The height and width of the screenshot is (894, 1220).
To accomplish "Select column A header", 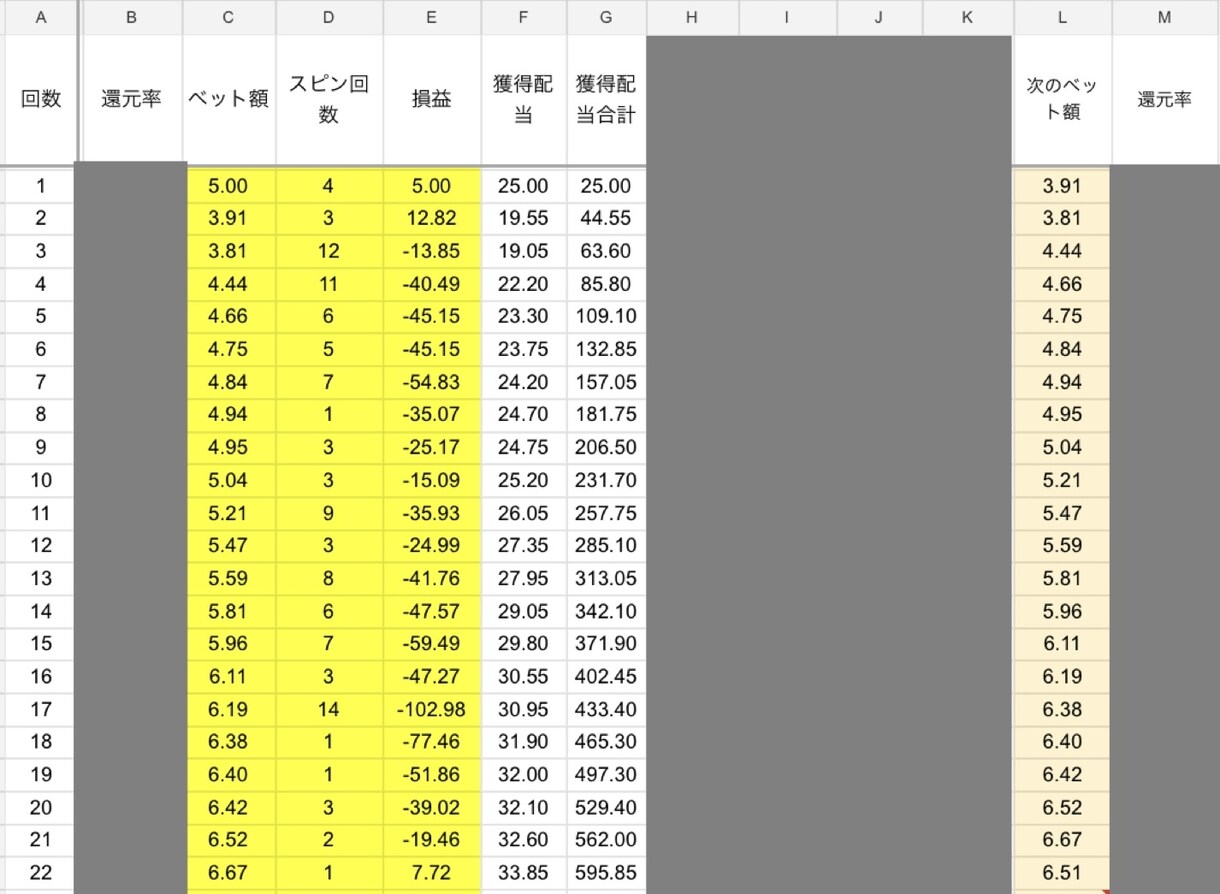I will [40, 17].
